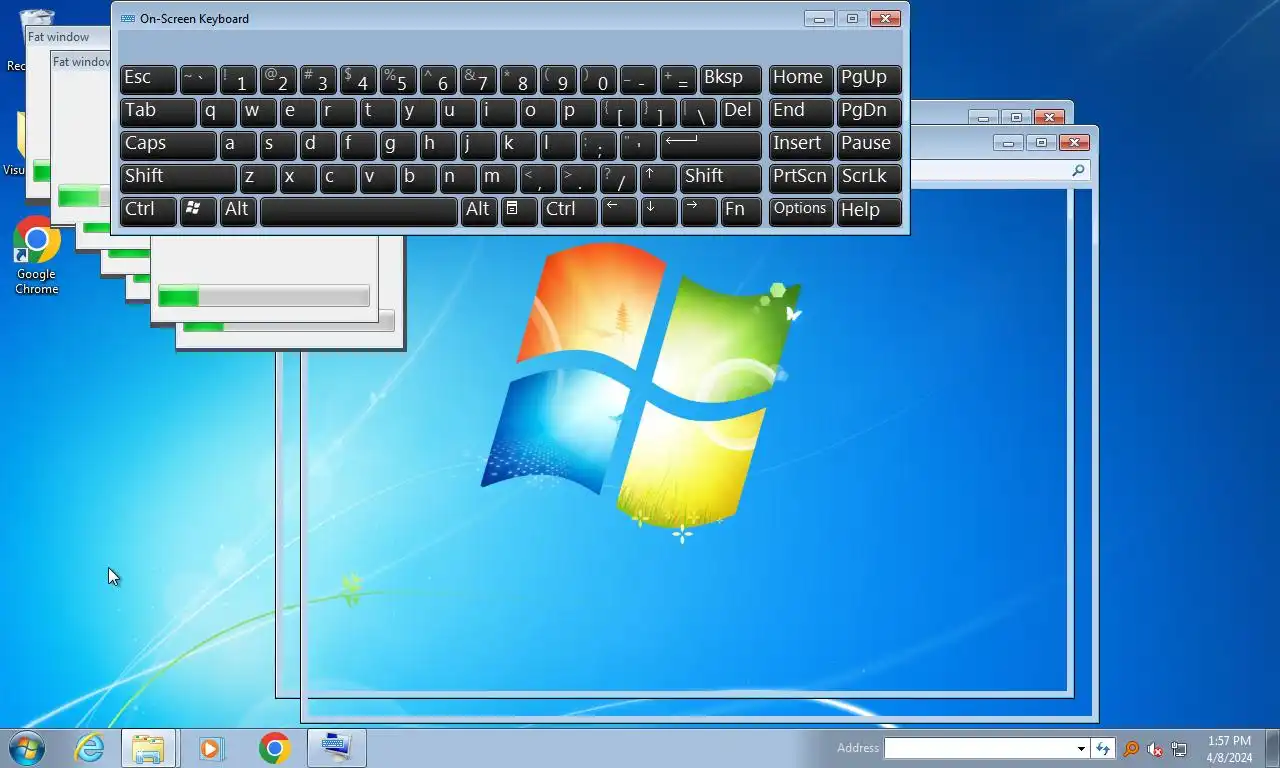Click the q key
This screenshot has height=768, width=1280.
click(x=218, y=111)
